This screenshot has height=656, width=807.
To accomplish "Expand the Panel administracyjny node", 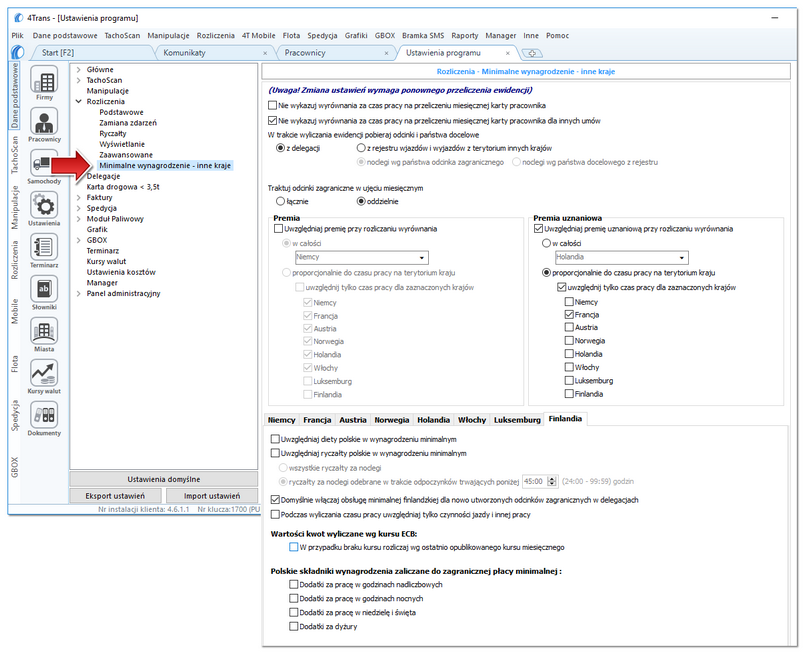I will 78,294.
